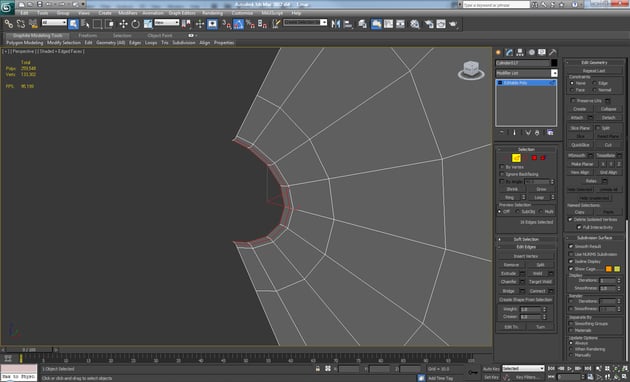
Task: Open the Motion command panel tab
Action: tap(531, 52)
